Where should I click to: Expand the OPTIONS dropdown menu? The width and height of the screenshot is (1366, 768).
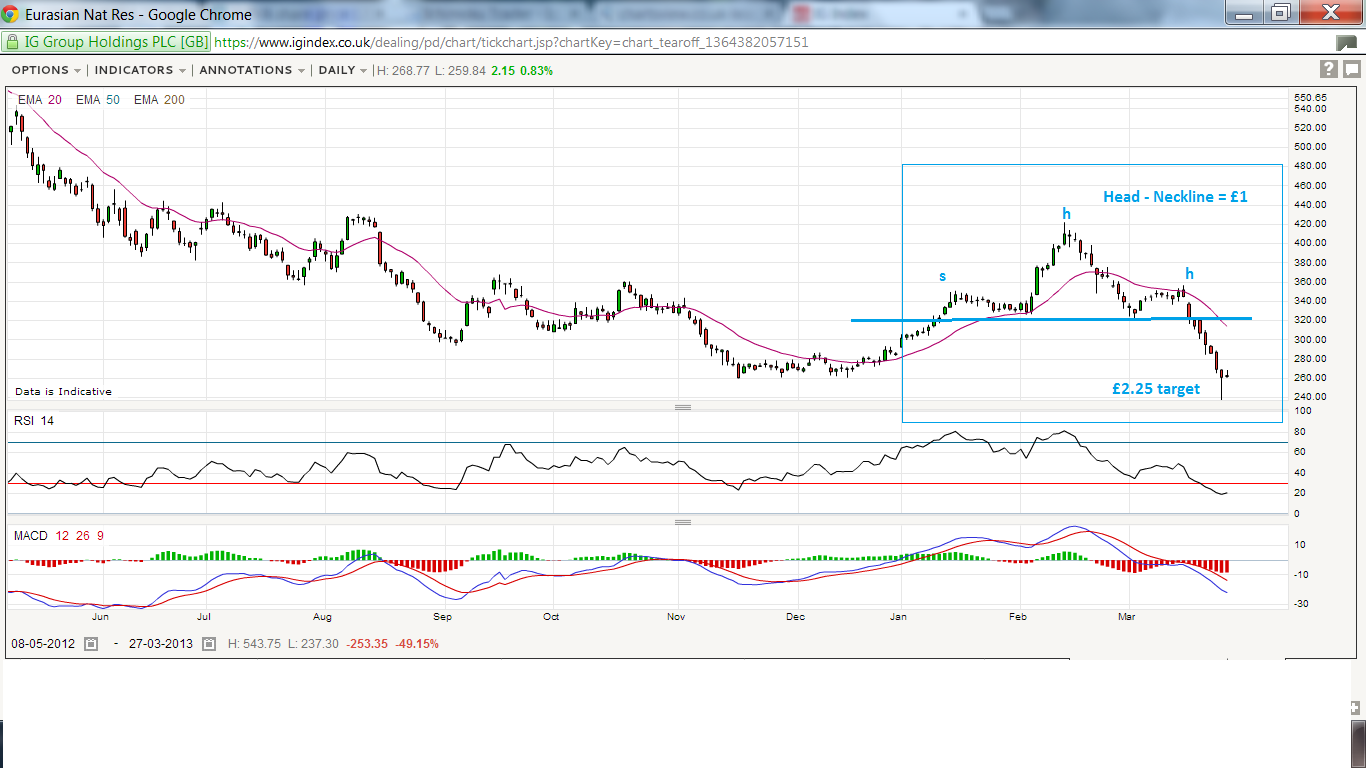click(46, 70)
